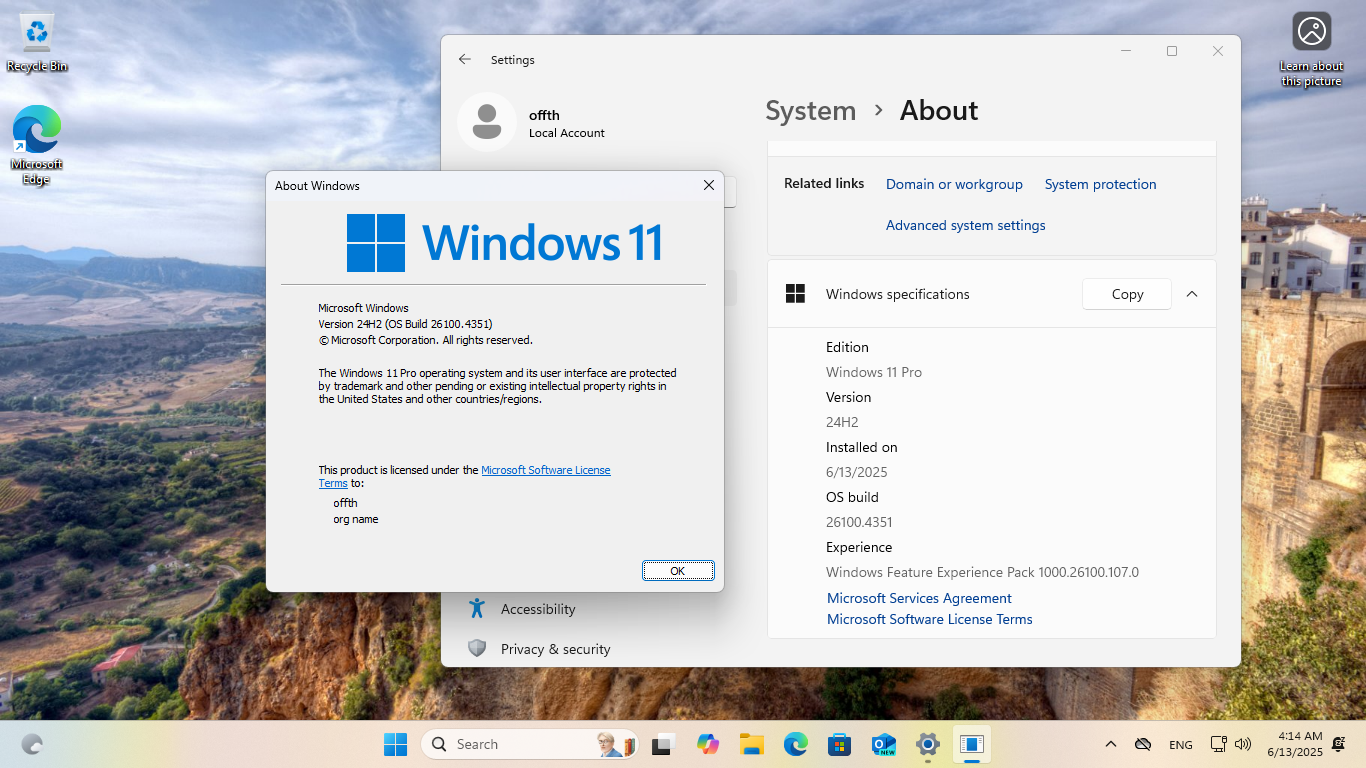Image resolution: width=1366 pixels, height=768 pixels.
Task: Click the crossed-out cloud icon in the system tray
Action: pos(1142,744)
